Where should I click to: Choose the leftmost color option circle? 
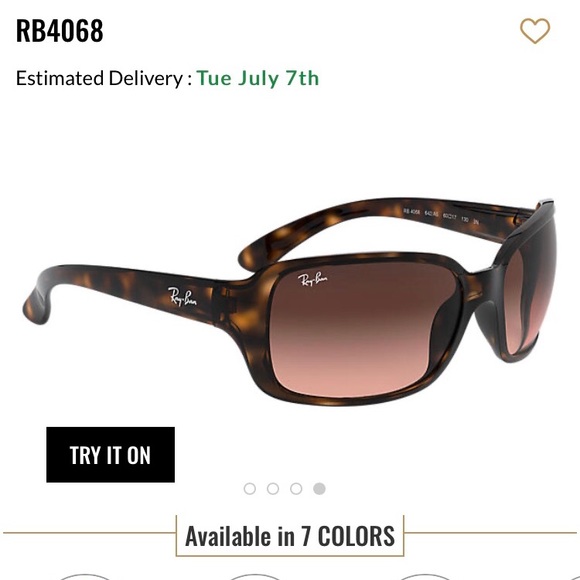pos(85,577)
